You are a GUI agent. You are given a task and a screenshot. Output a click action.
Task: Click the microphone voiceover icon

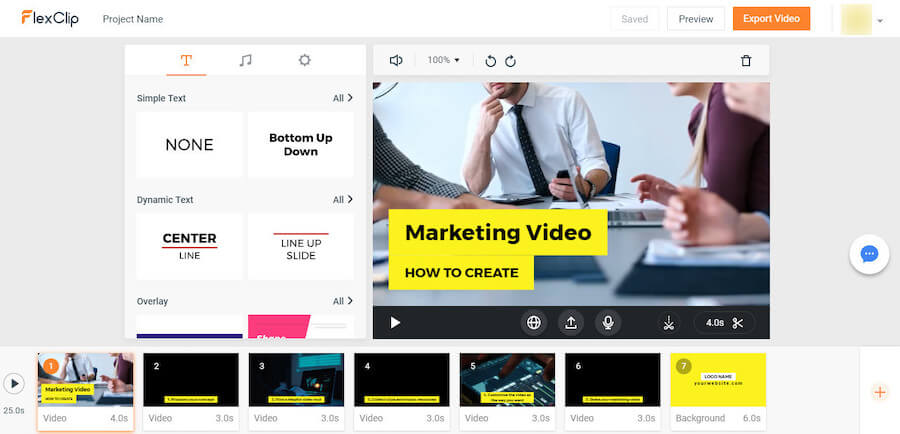(x=607, y=323)
